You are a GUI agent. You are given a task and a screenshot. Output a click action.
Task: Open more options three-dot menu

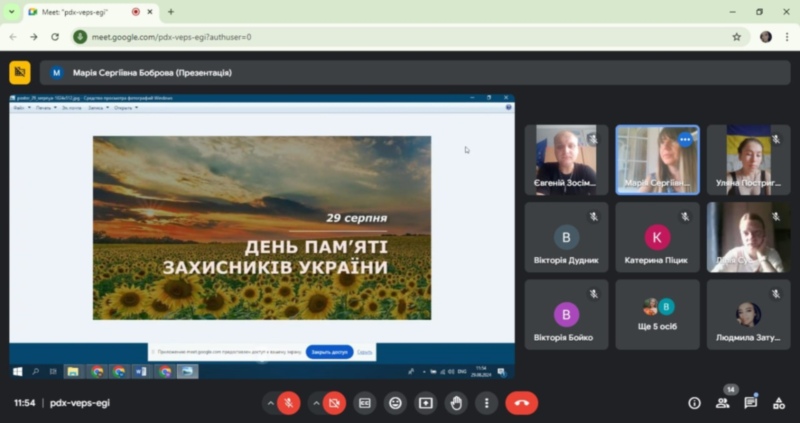tap(487, 403)
